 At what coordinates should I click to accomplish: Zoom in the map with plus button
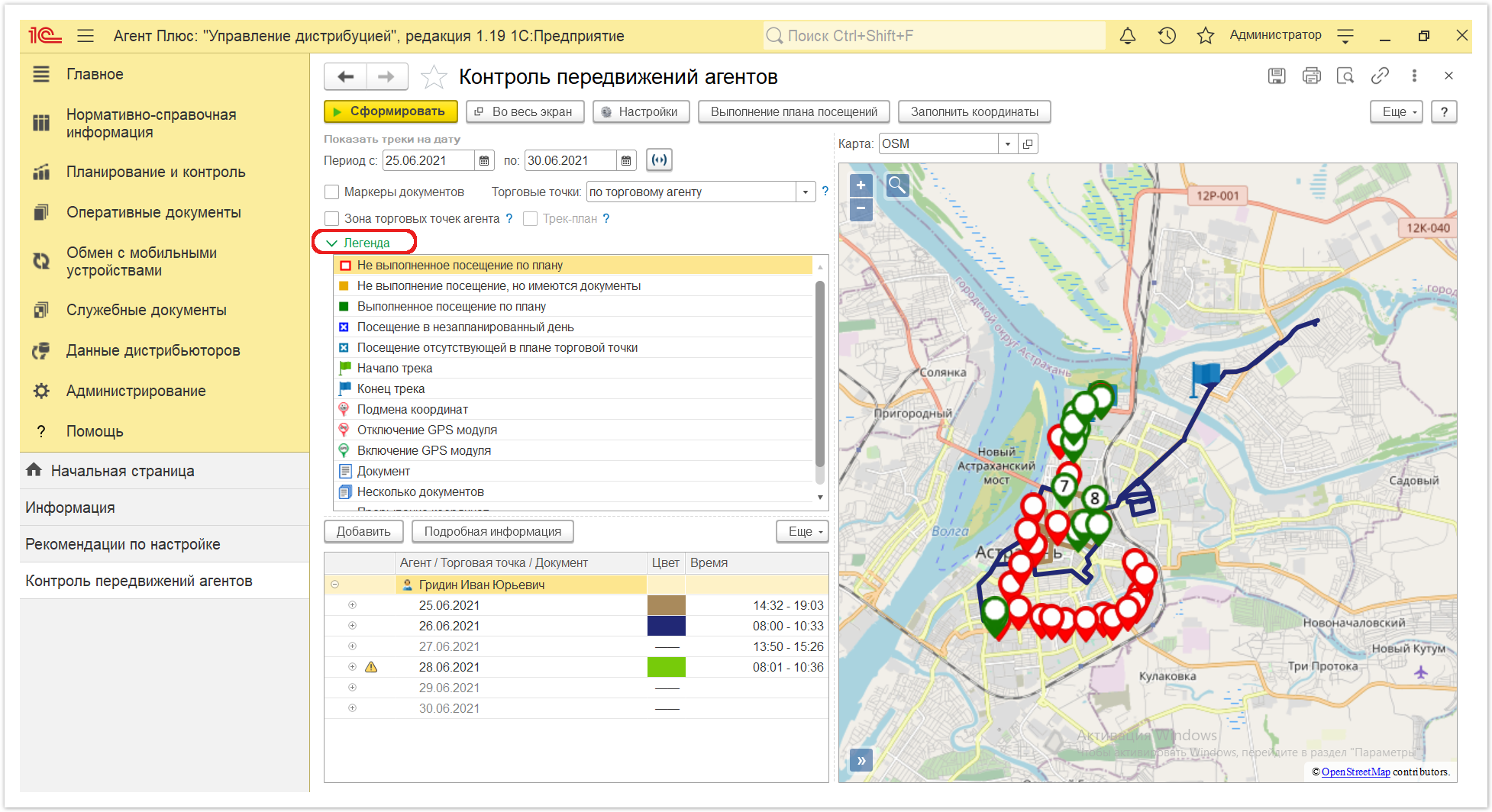coord(861,185)
